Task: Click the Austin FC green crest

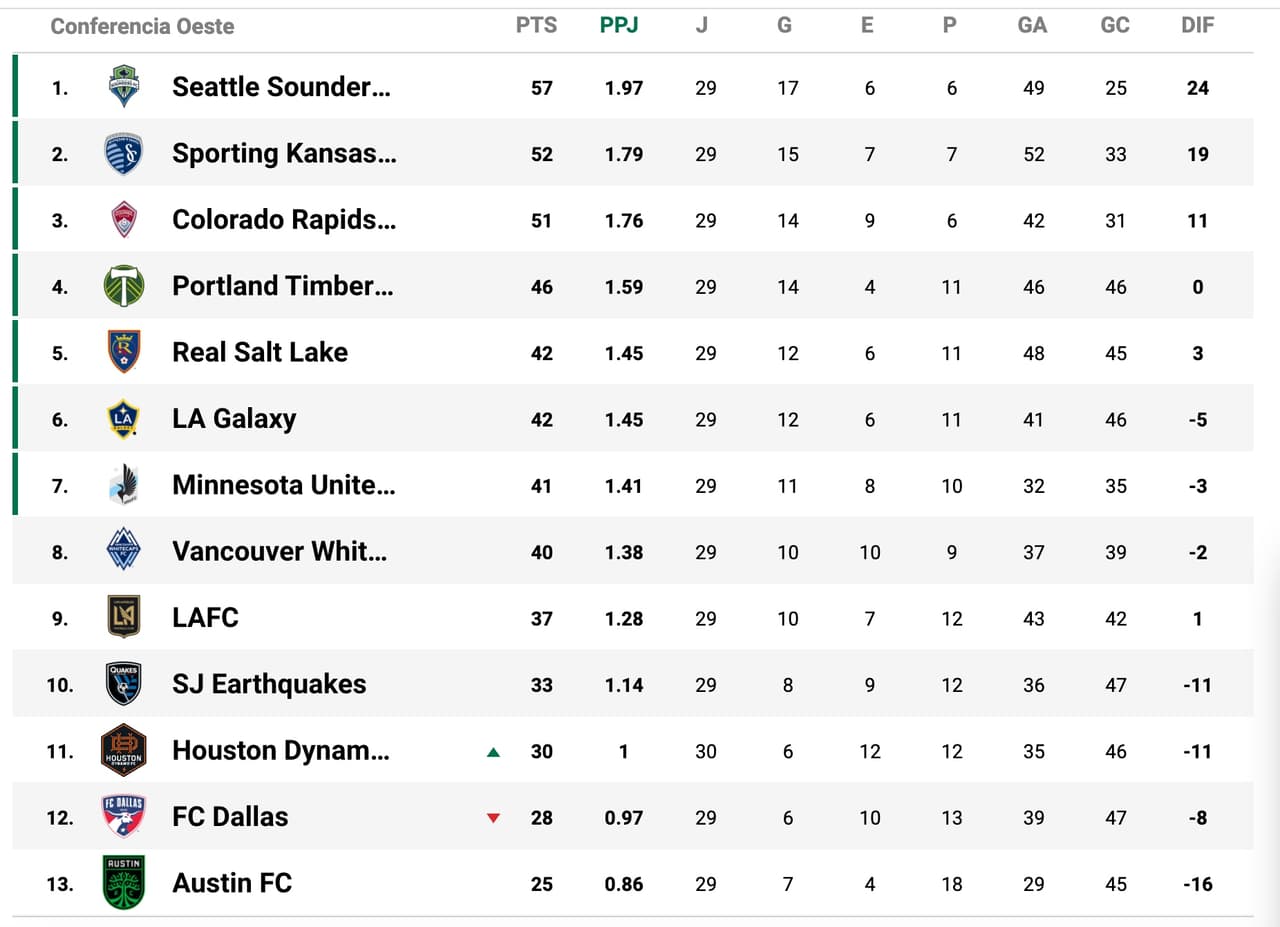Action: pos(124,883)
